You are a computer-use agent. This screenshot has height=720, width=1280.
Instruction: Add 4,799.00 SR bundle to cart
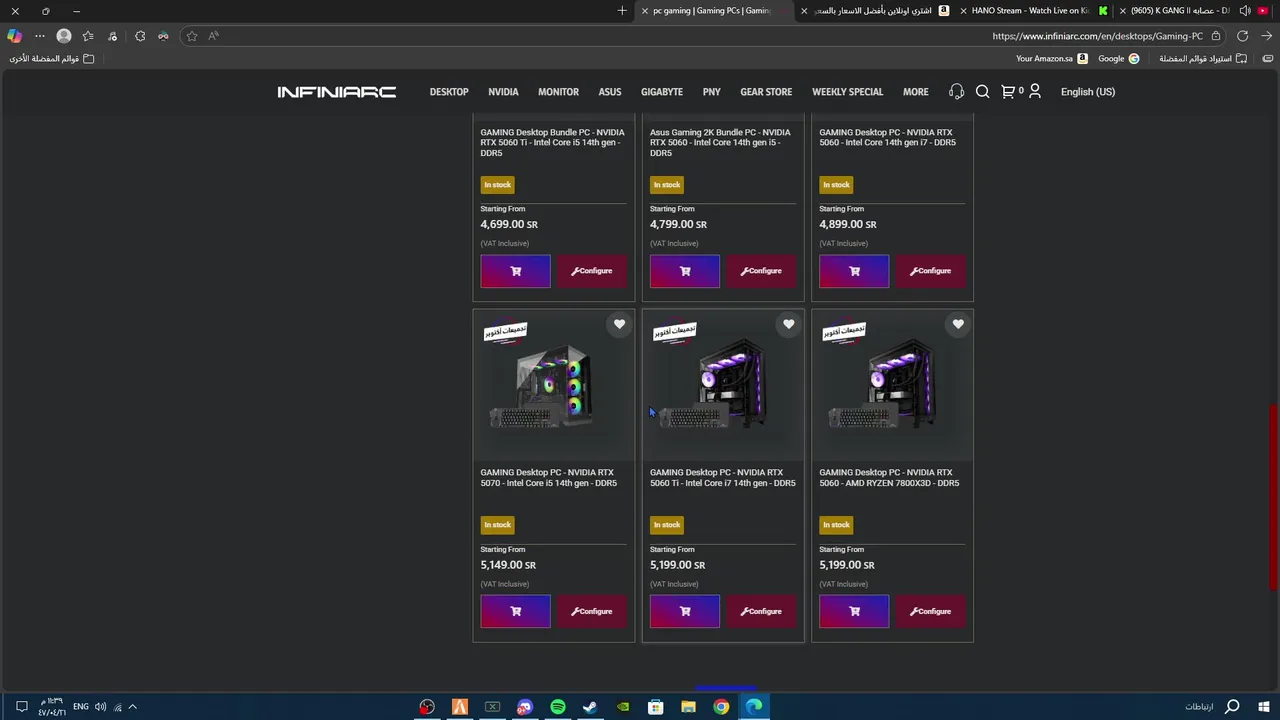[685, 271]
